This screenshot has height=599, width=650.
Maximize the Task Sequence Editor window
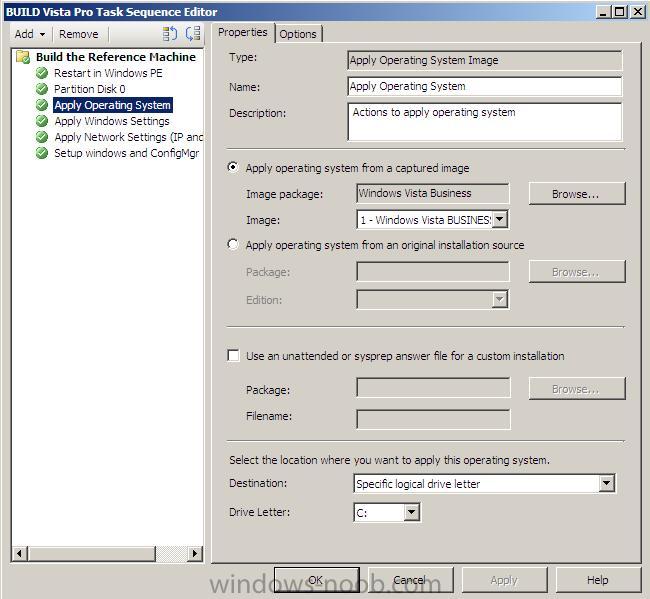(619, 12)
